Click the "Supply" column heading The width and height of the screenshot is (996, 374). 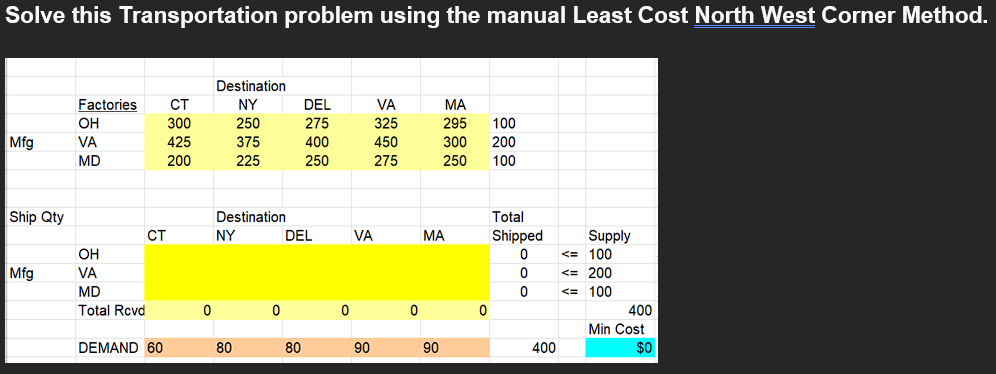(x=609, y=236)
